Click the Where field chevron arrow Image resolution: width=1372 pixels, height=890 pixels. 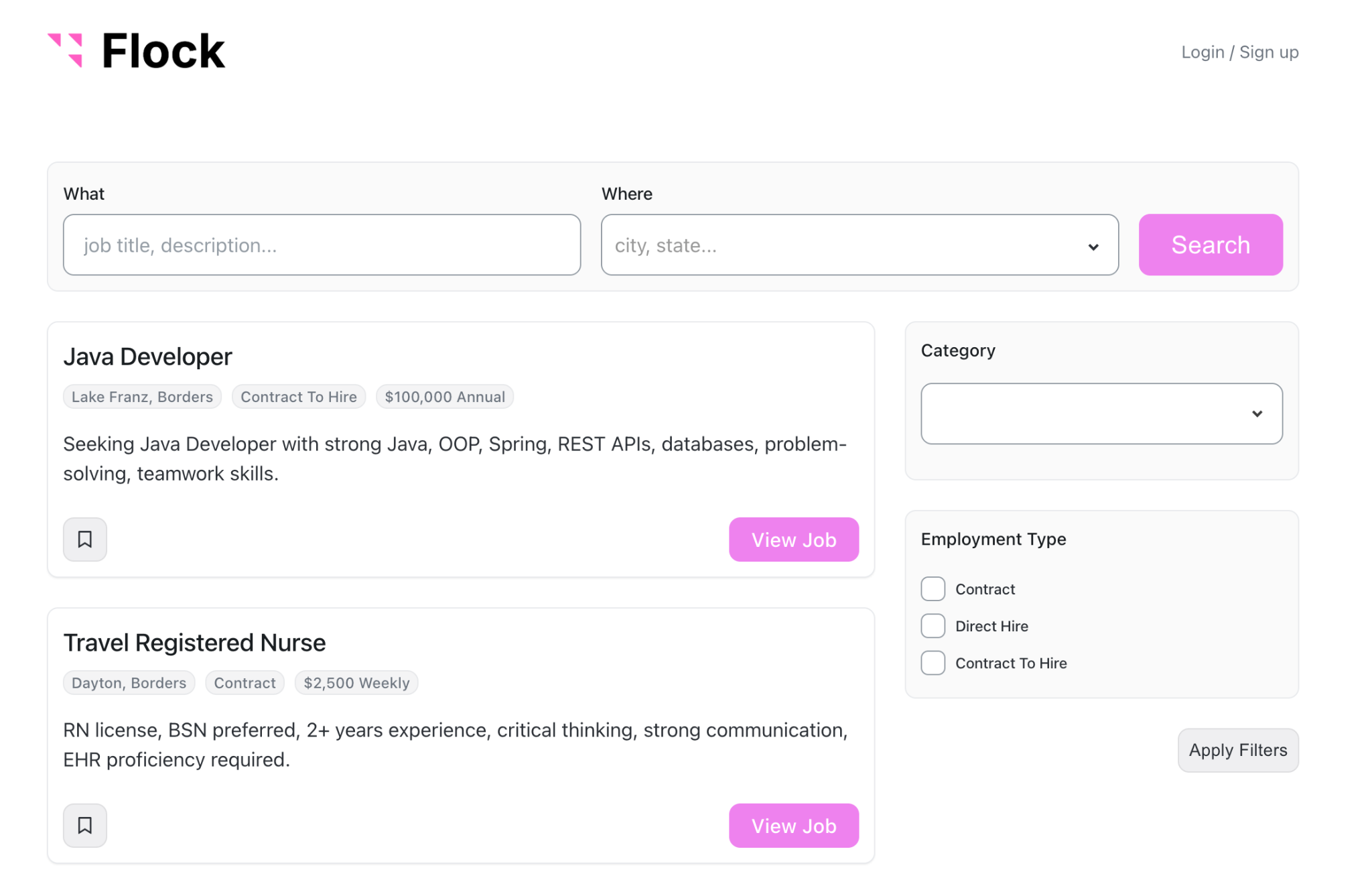click(x=1093, y=247)
